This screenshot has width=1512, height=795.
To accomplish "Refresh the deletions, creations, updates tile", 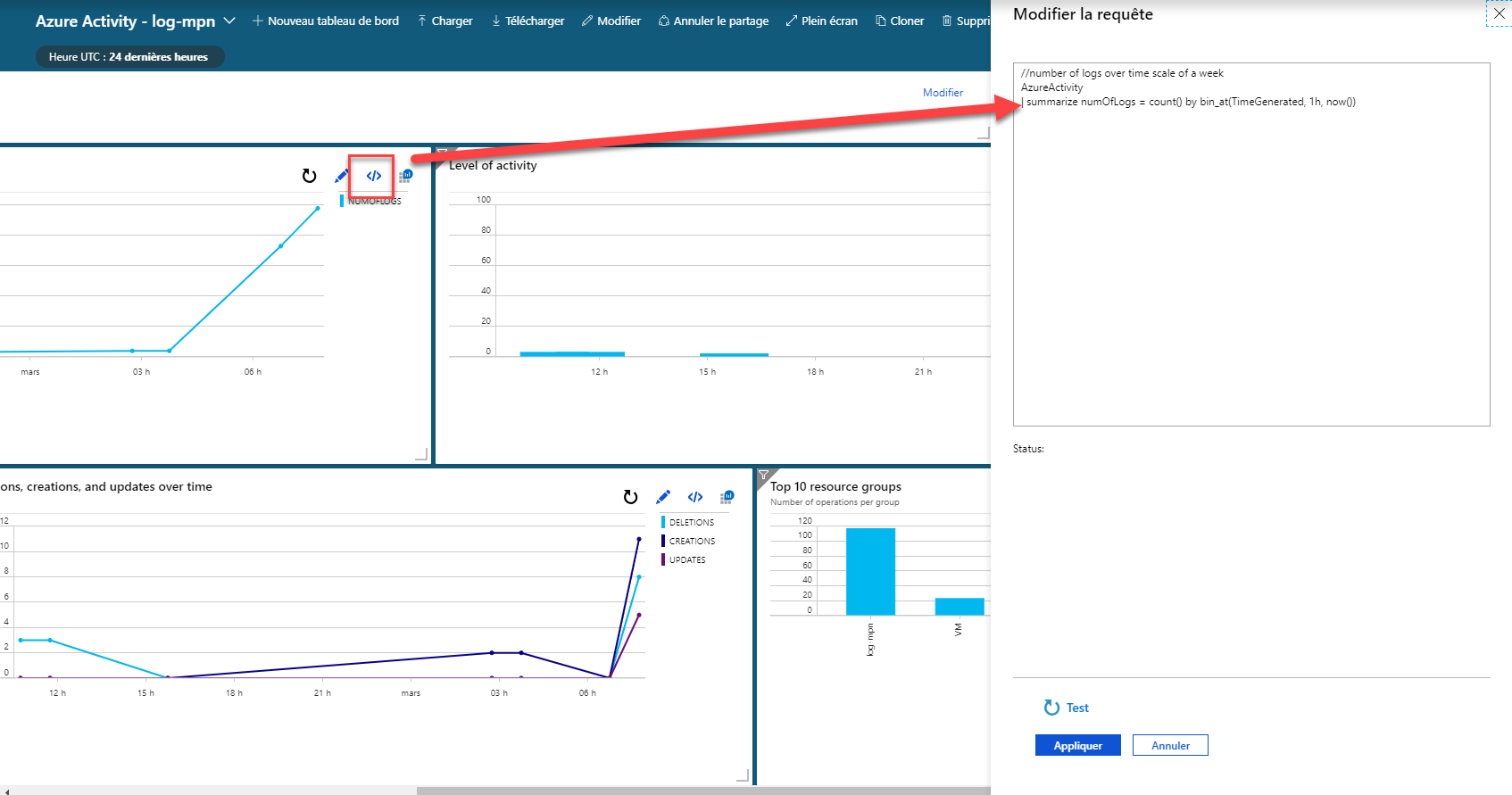I will point(630,497).
